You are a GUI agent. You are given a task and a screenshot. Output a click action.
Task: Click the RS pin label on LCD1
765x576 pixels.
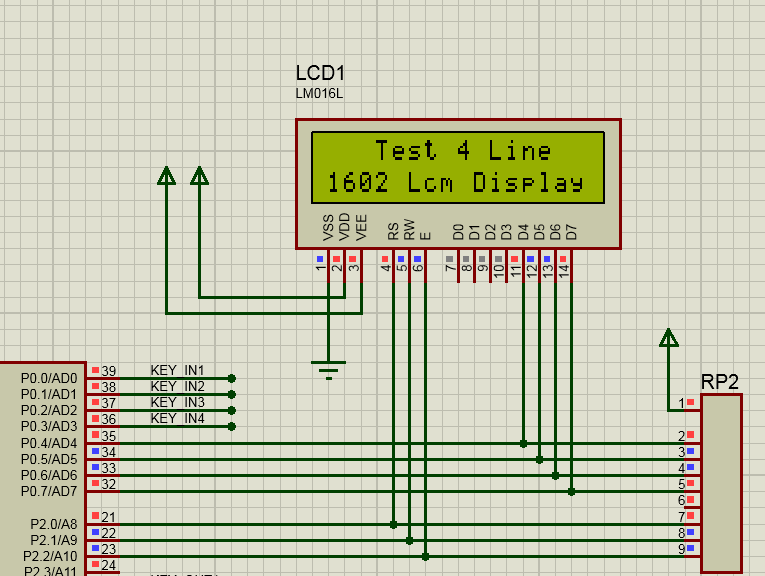click(393, 231)
